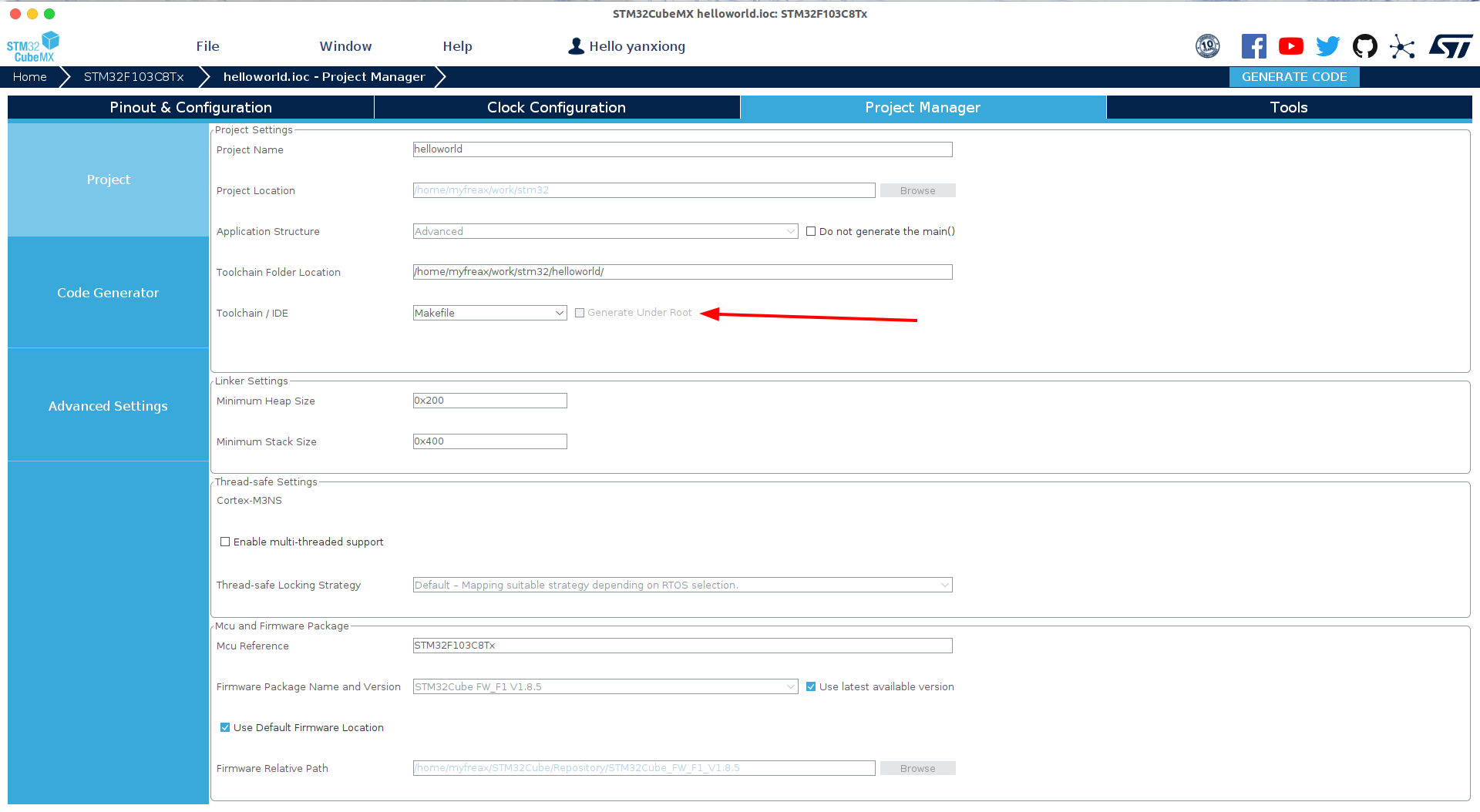
Task: Switch to the Tools tab
Action: point(1289,107)
